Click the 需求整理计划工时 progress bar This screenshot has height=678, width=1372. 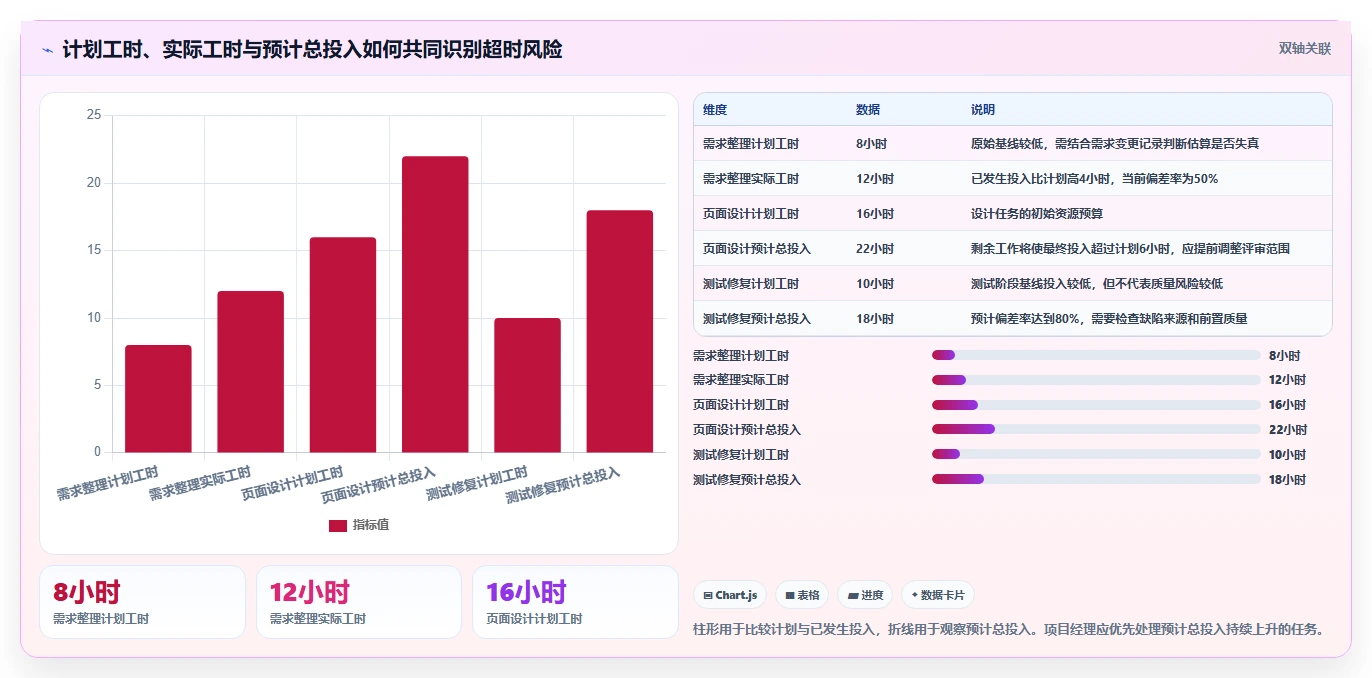[1096, 355]
